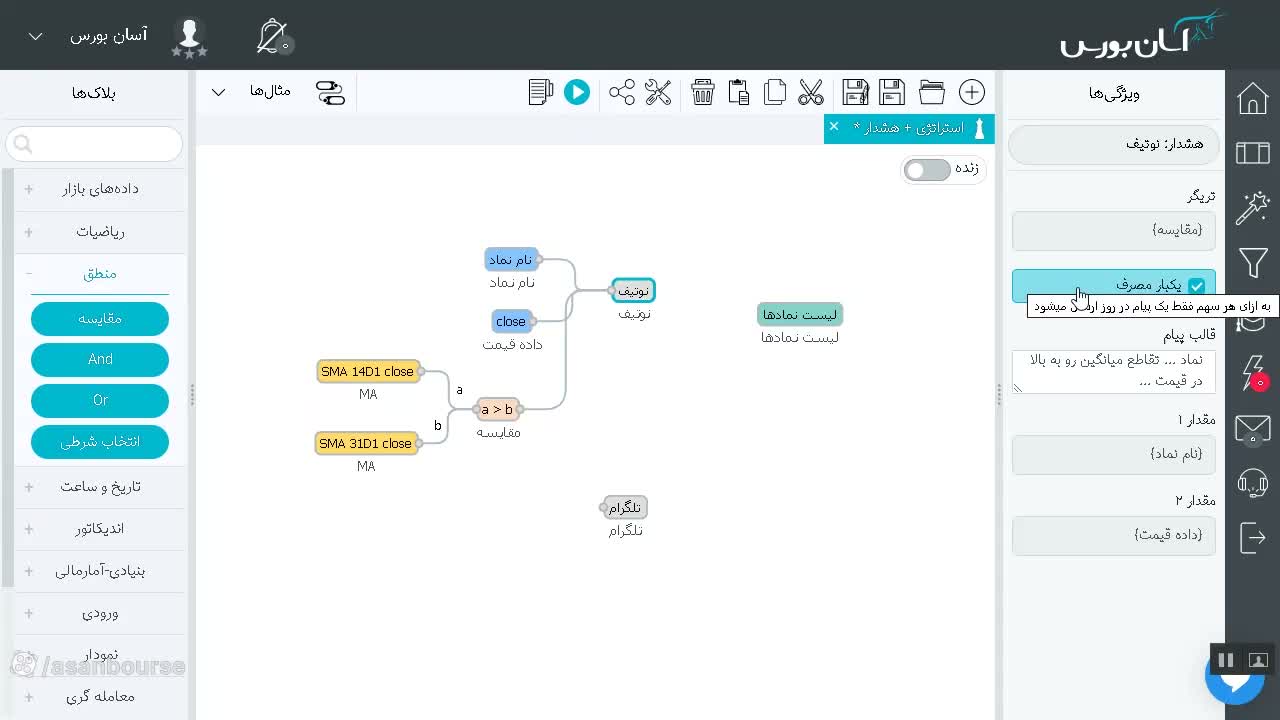Click the share icon in the toolbar
The width and height of the screenshot is (1280, 720).
pyautogui.click(x=622, y=92)
